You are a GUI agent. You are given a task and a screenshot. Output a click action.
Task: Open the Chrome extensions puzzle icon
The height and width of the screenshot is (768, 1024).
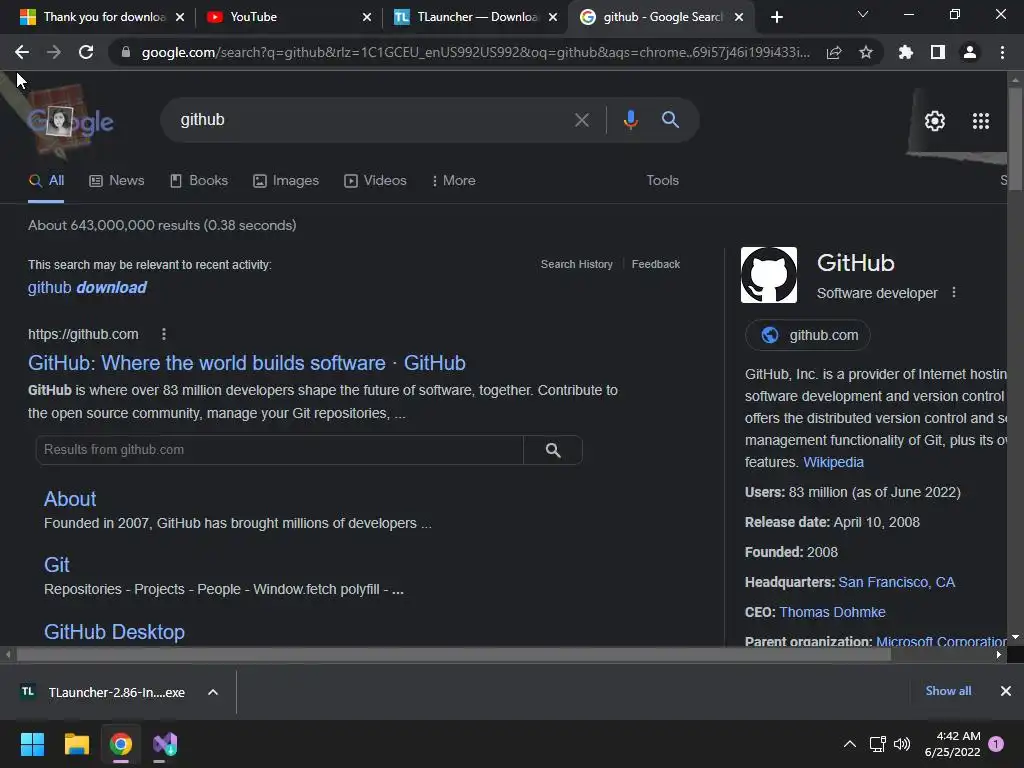point(905,52)
